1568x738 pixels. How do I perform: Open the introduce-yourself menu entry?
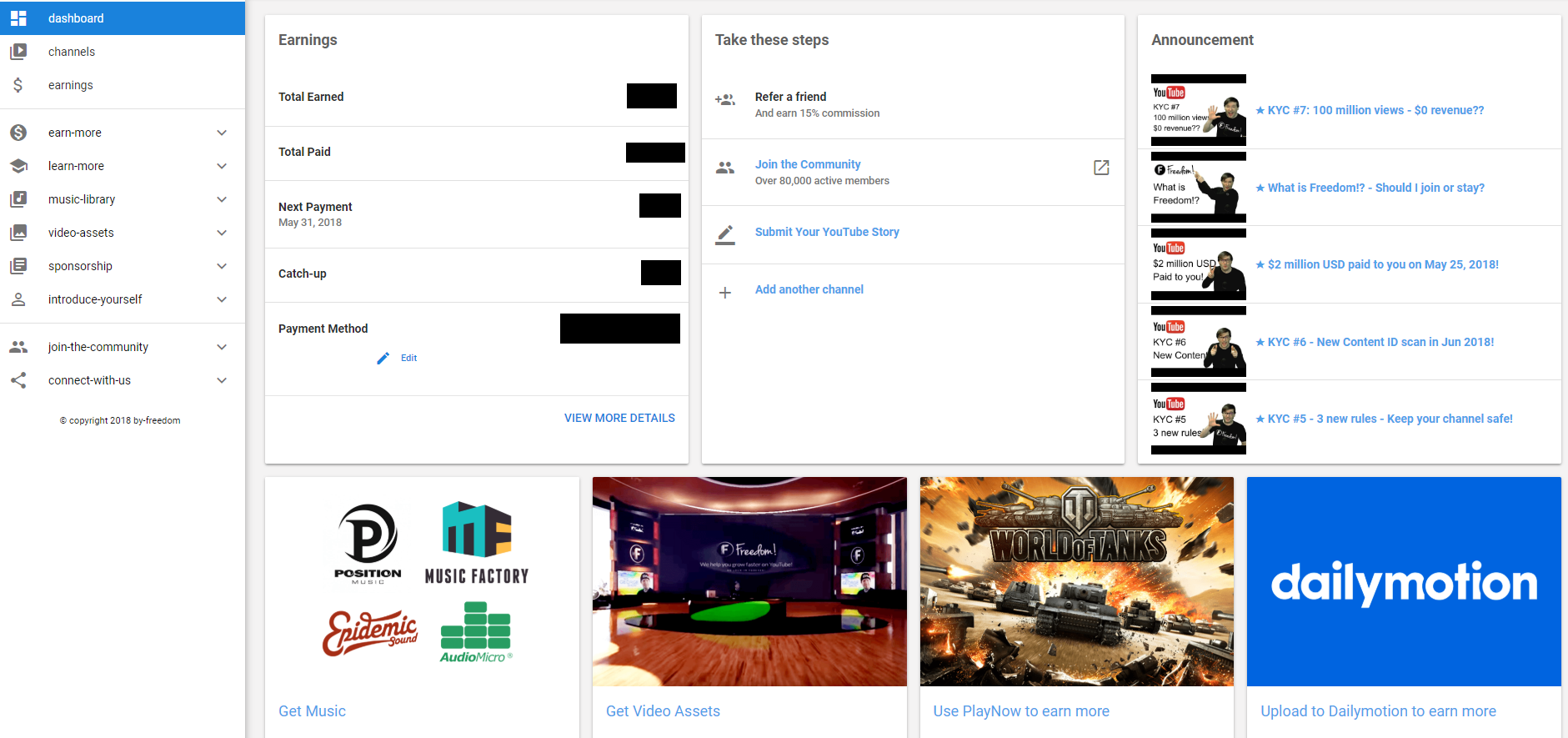tap(95, 299)
